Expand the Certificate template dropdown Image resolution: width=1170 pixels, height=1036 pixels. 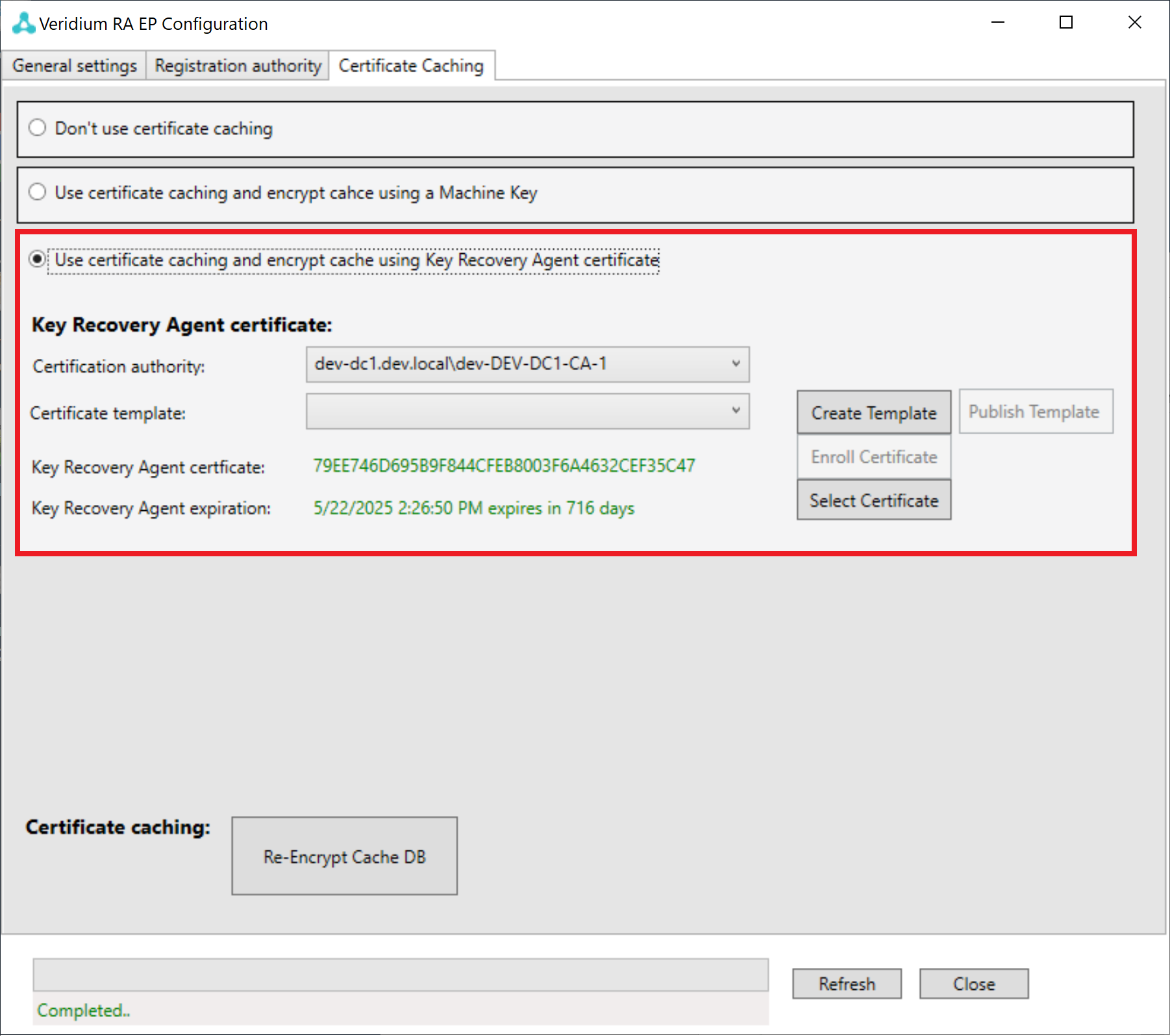527,411
